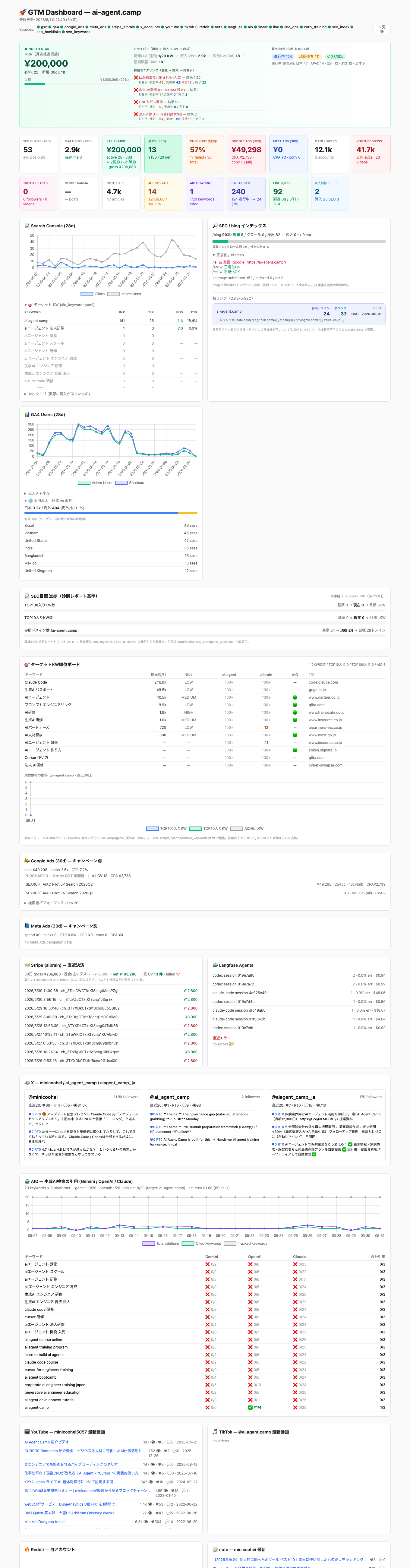Click the STRIPE MRR ¥200,000 card

(121, 154)
